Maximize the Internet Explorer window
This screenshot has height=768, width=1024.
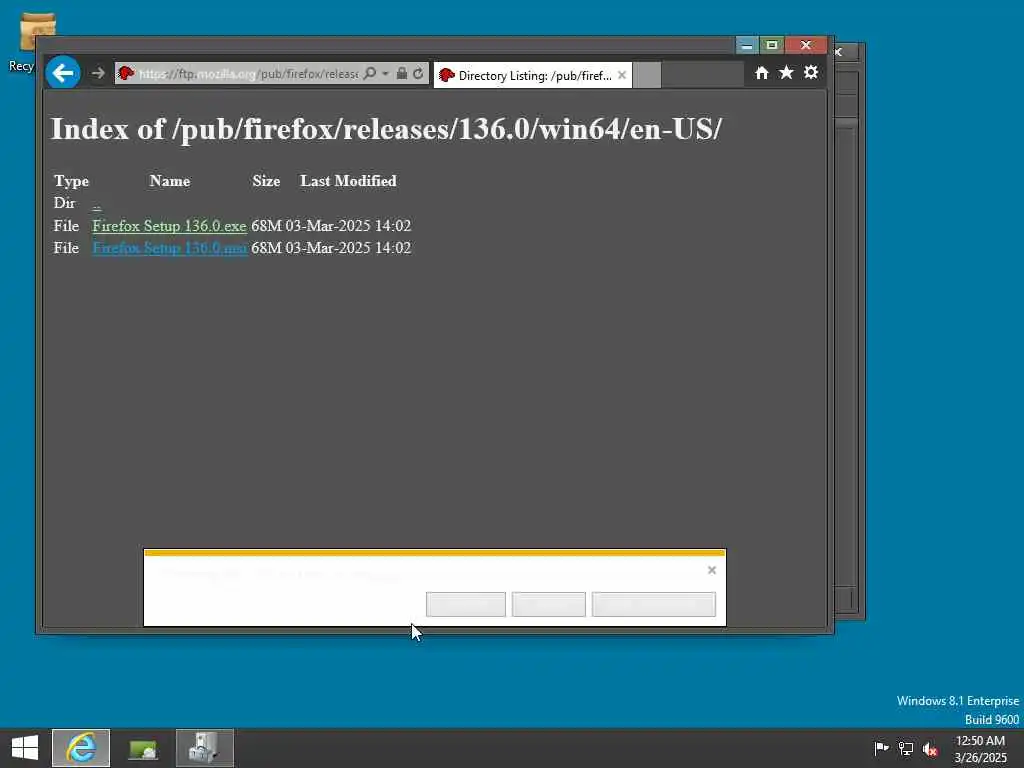(x=772, y=45)
